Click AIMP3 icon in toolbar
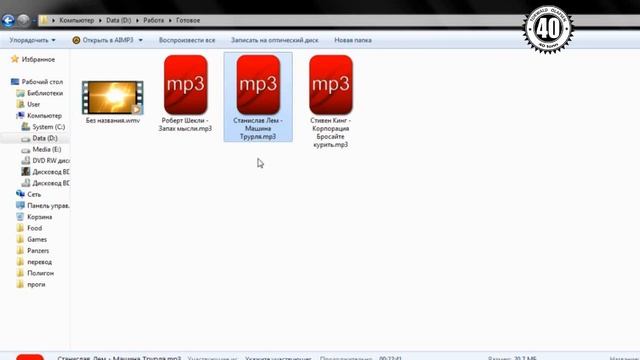Screen dimensions: 640x360 [x=76, y=40]
